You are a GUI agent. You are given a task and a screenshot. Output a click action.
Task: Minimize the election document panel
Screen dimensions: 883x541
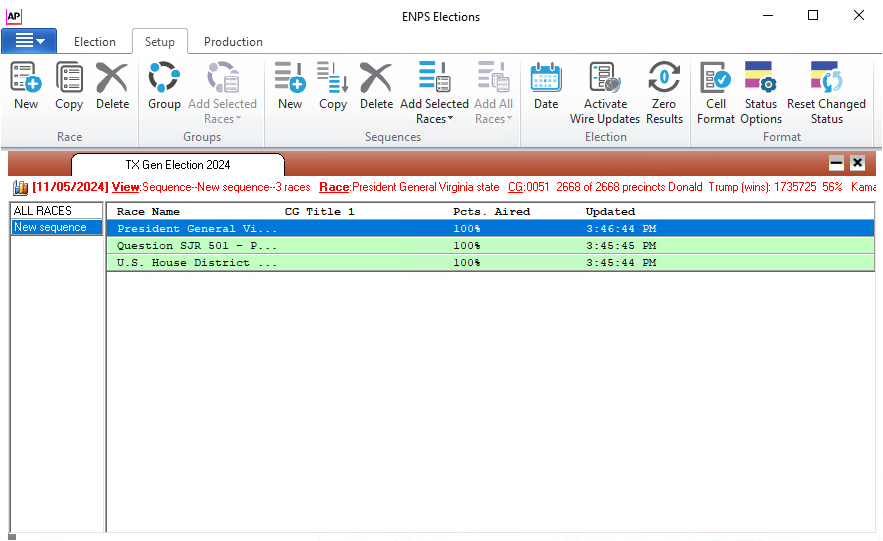836,163
